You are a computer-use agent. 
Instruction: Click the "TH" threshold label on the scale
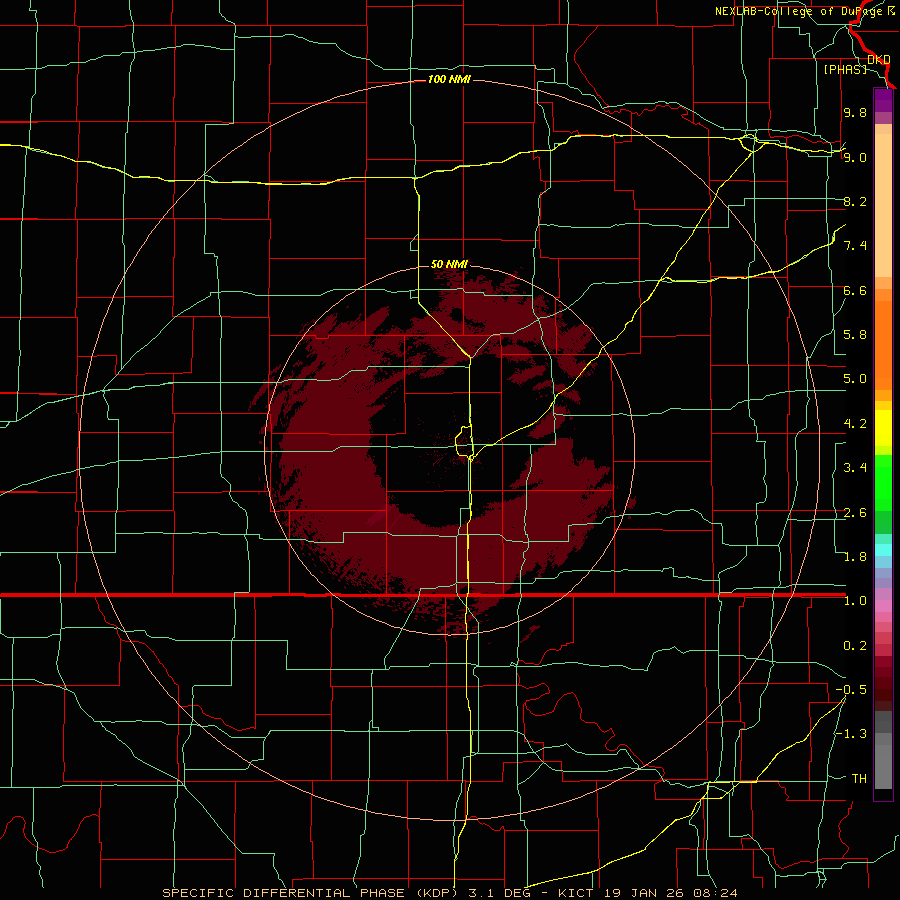[859, 779]
